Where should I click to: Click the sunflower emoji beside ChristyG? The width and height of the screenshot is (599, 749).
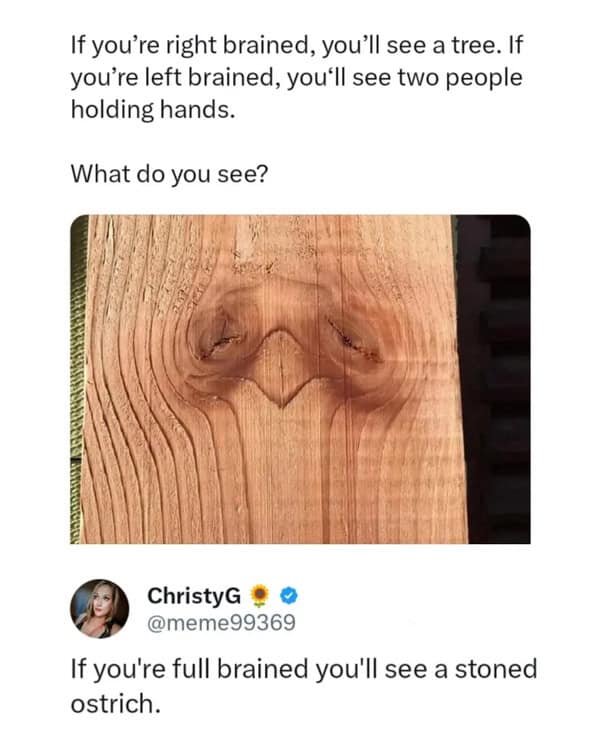coord(259,595)
